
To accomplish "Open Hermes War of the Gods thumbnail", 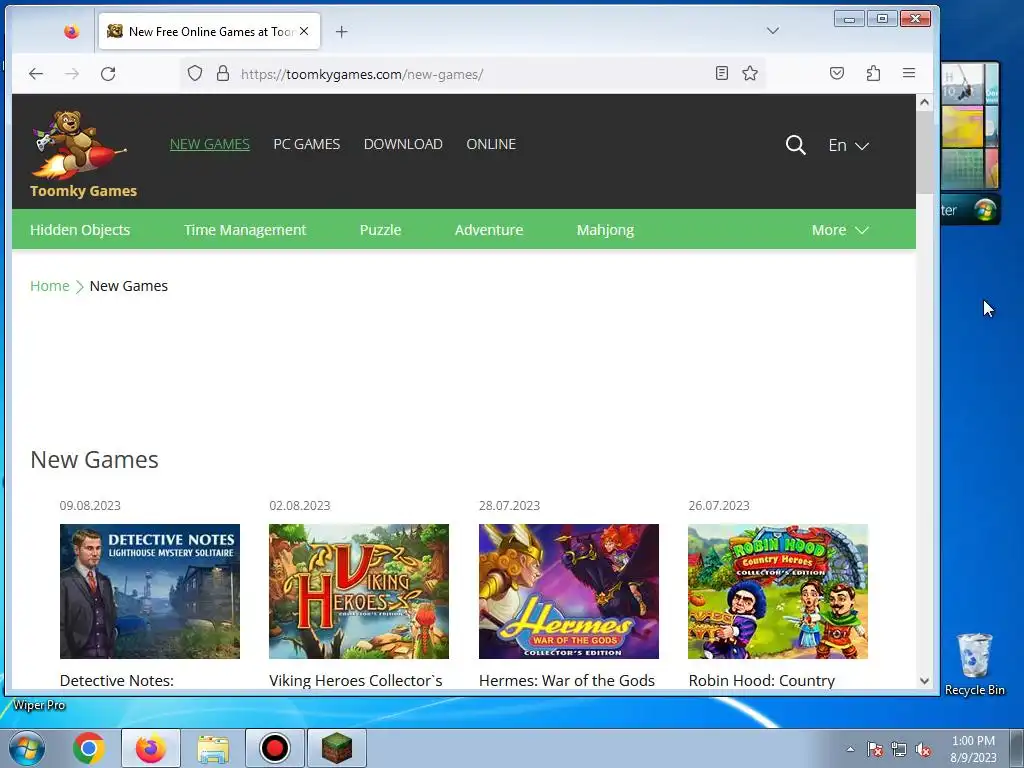I will (x=568, y=591).
